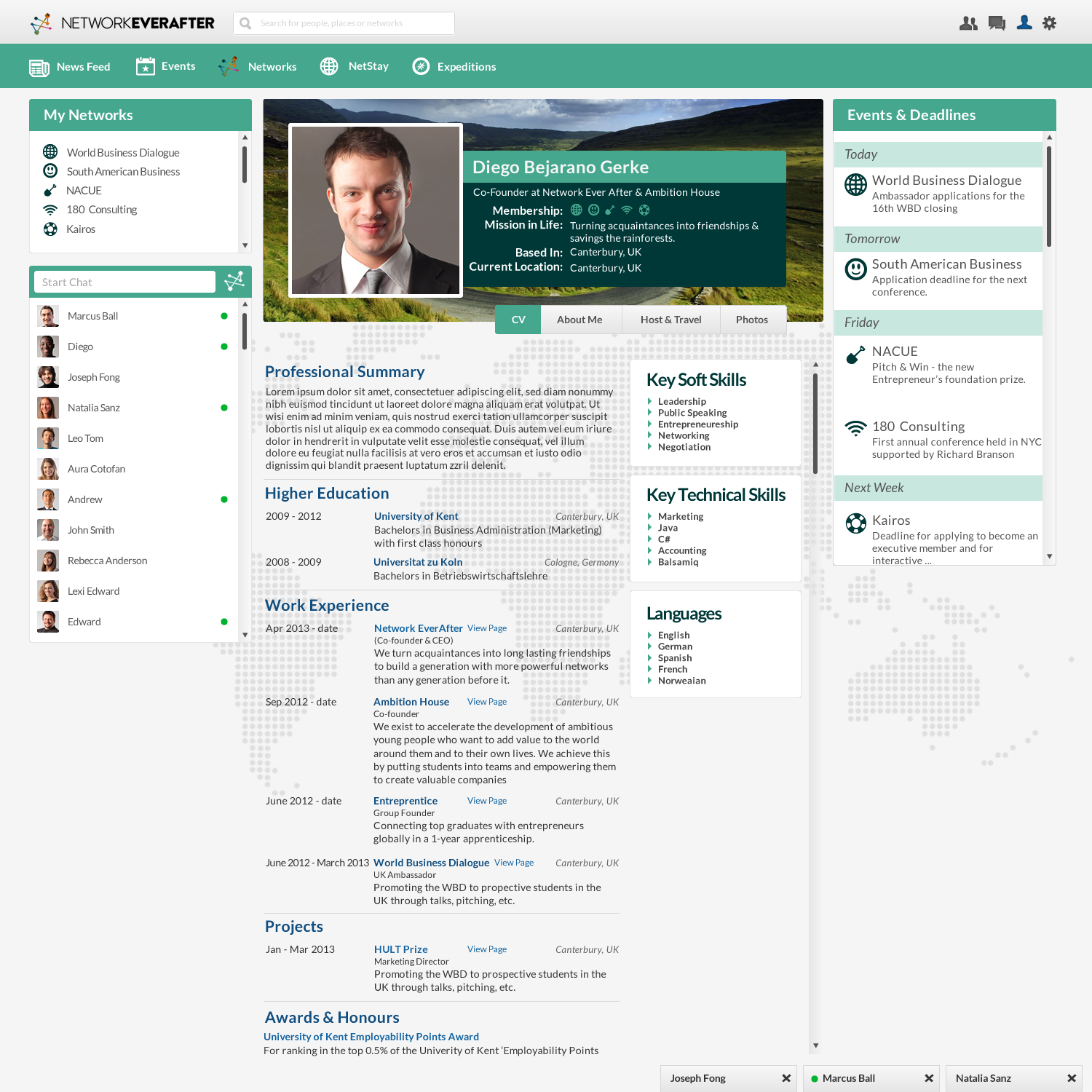Click South American Business smiley icon in events
The width and height of the screenshot is (1092, 1092).
click(x=855, y=269)
